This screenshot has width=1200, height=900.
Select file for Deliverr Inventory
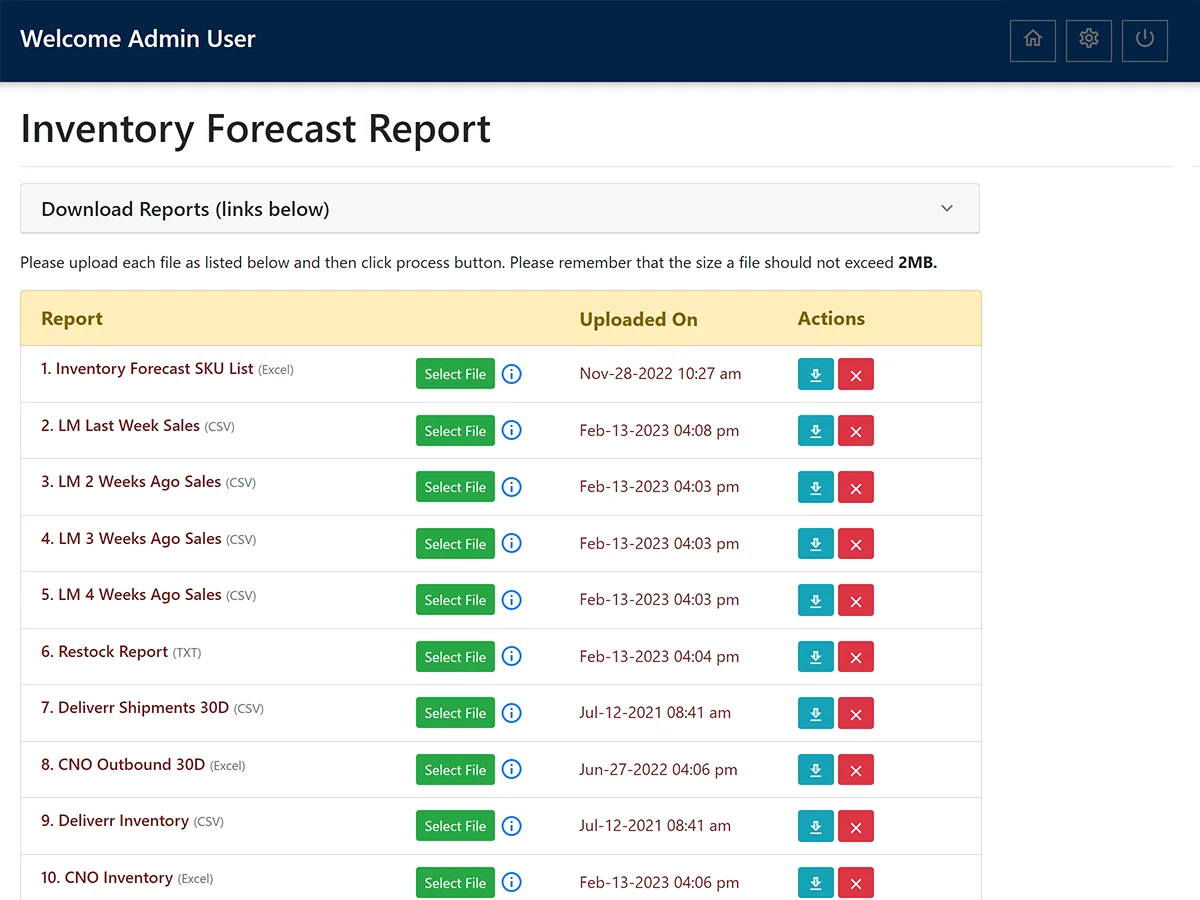tap(455, 826)
